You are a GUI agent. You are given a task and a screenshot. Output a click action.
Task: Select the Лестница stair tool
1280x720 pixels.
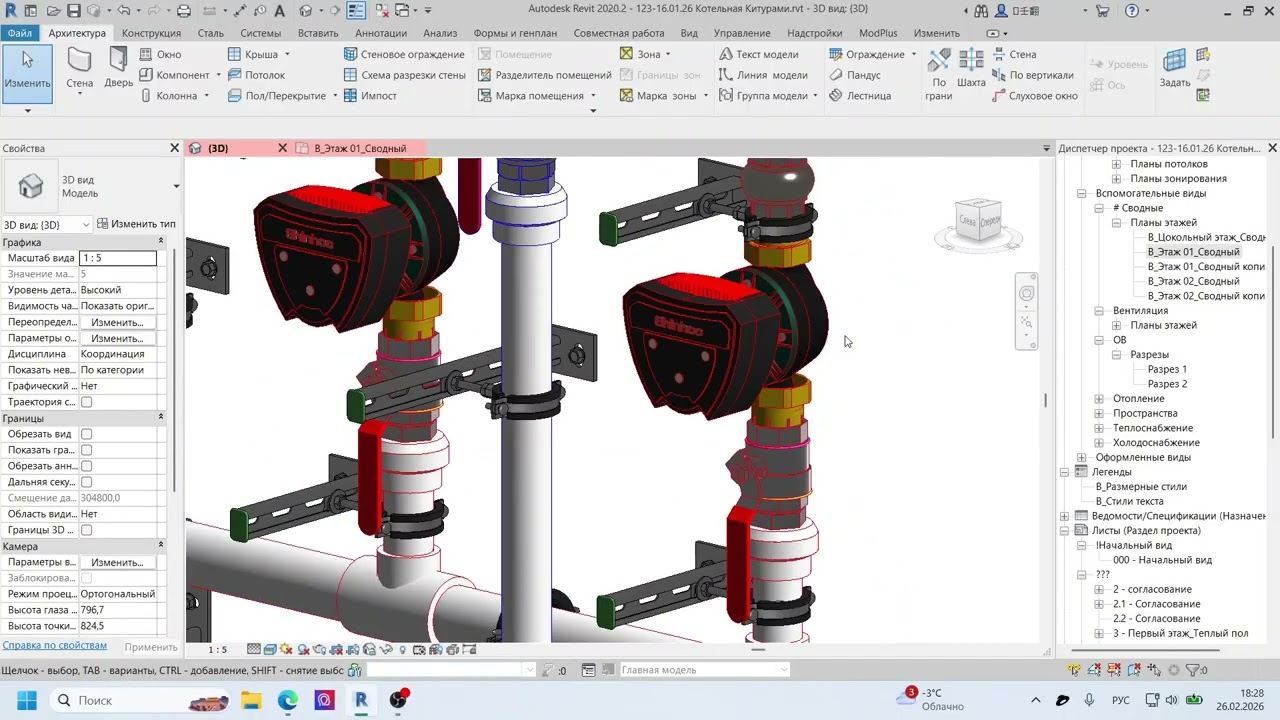(x=860, y=96)
